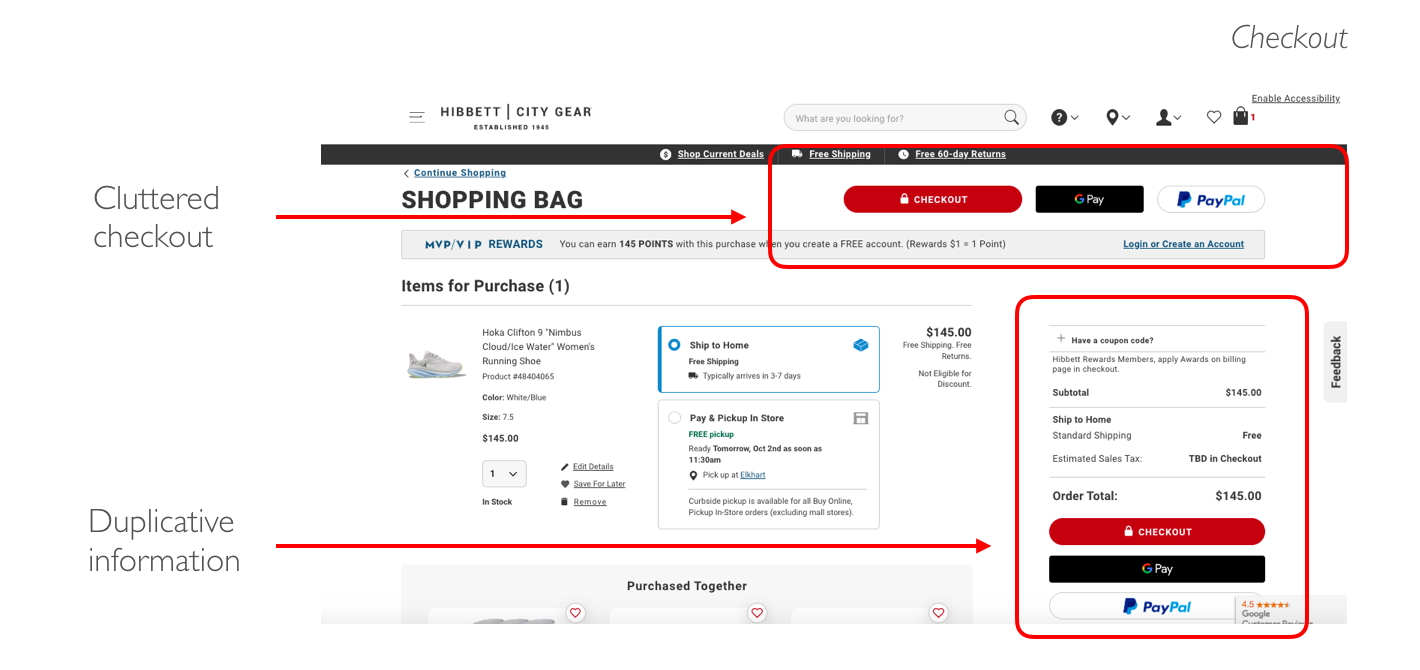Image resolution: width=1420 pixels, height=670 pixels.
Task: Click Save For Later link
Action: tap(599, 484)
